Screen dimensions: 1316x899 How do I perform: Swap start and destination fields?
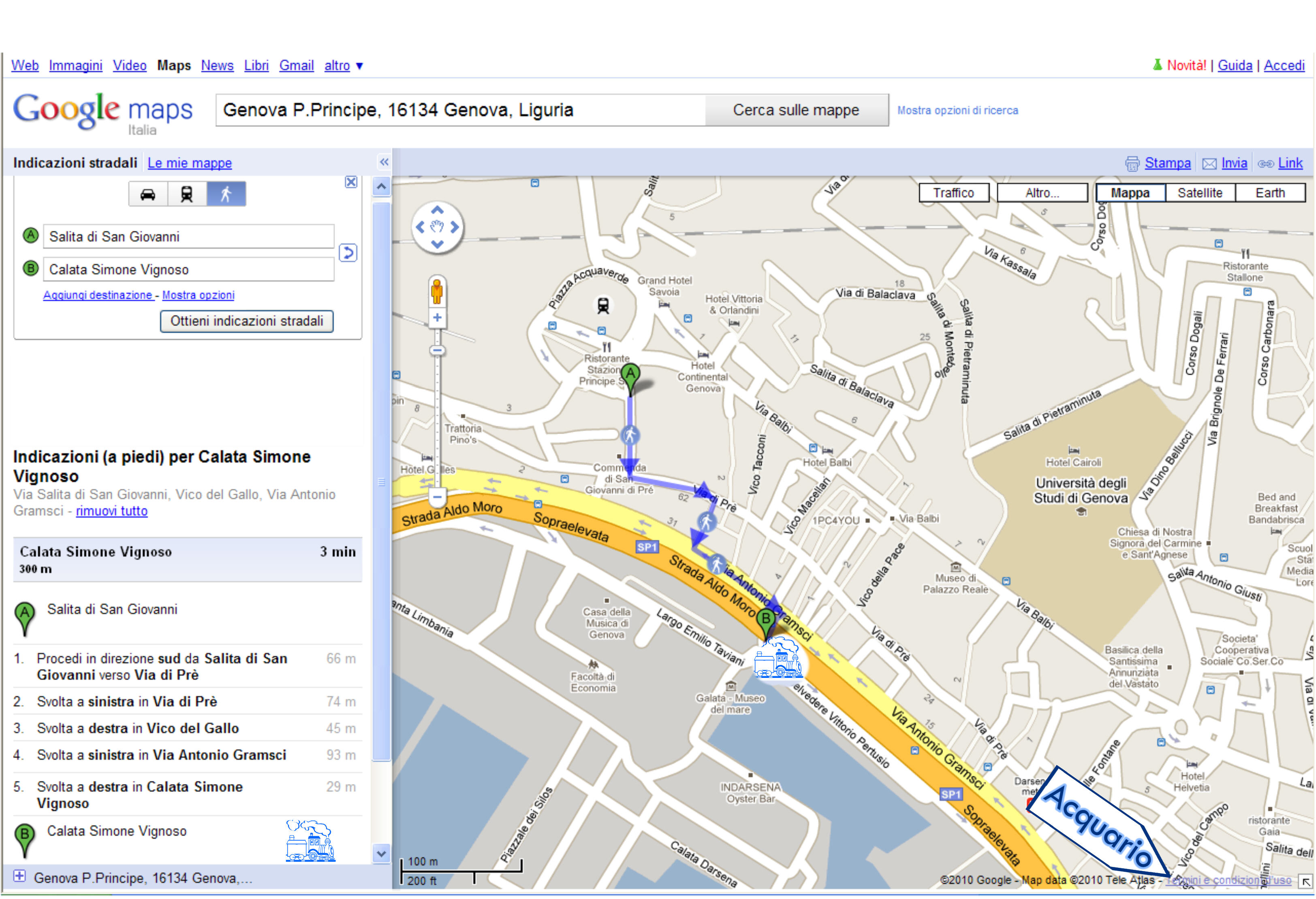[348, 253]
